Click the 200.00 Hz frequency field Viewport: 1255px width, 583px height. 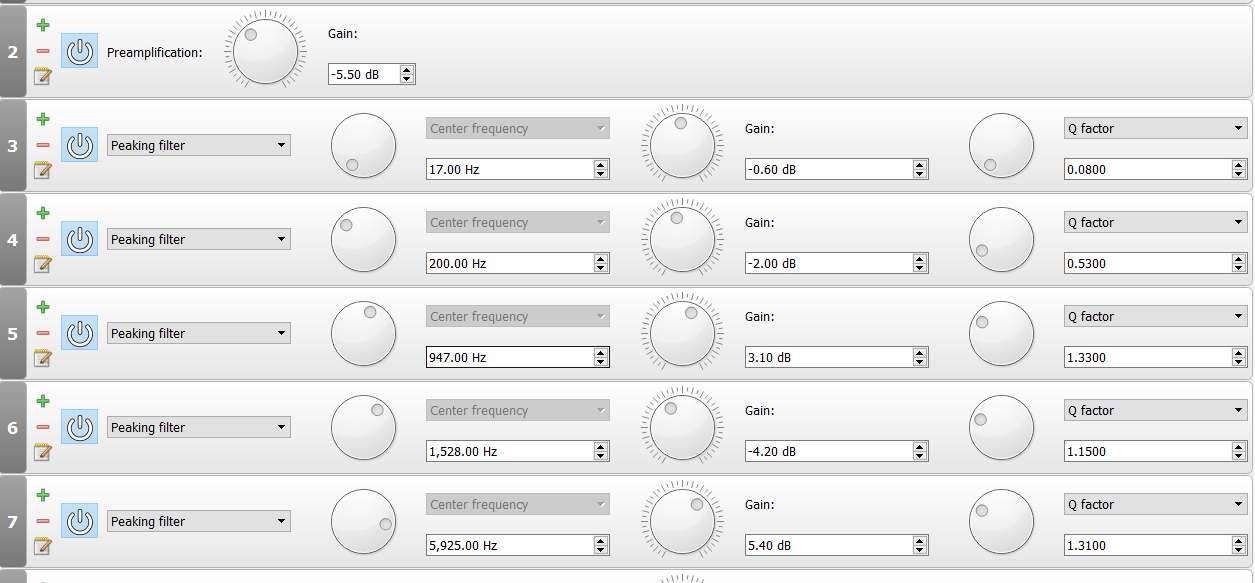(x=518, y=264)
